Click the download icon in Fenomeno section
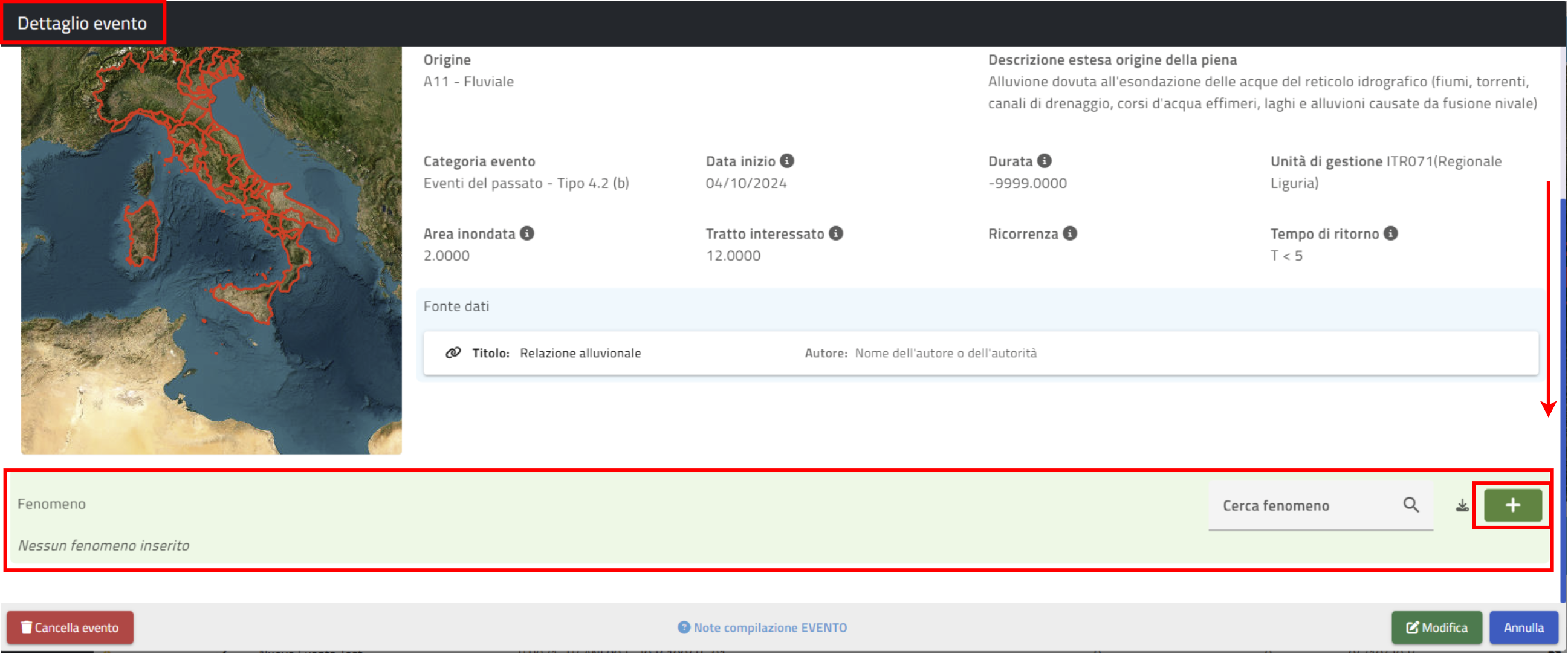The image size is (1568, 654). click(1462, 505)
